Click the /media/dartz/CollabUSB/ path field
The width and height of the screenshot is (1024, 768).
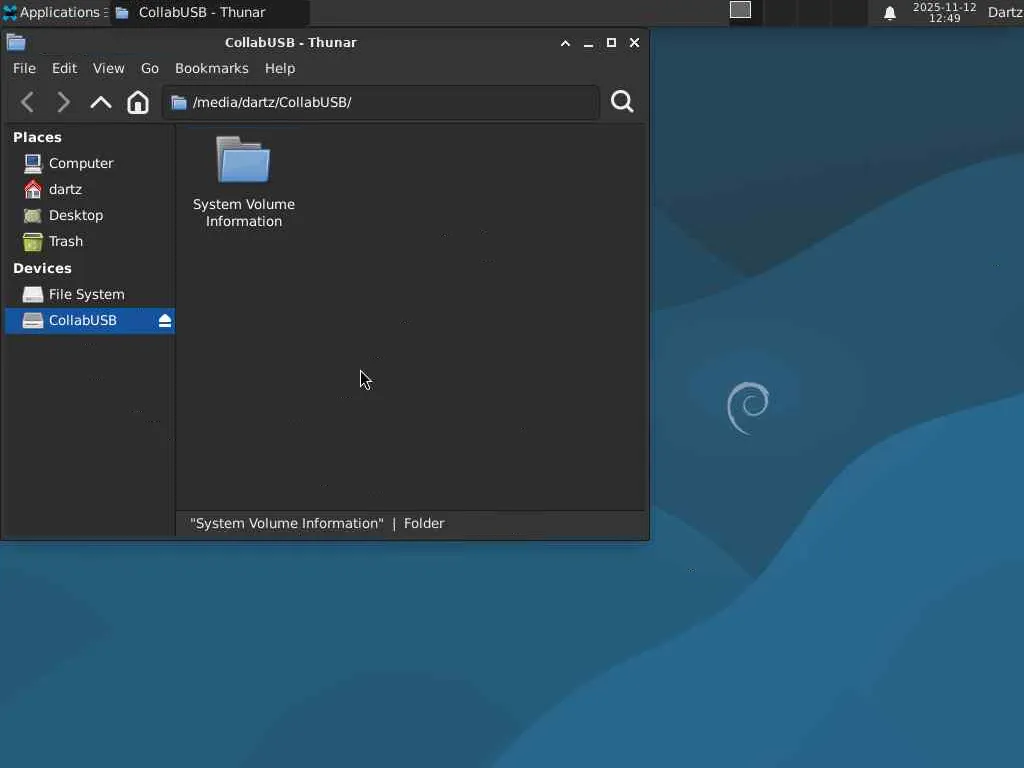coord(381,103)
